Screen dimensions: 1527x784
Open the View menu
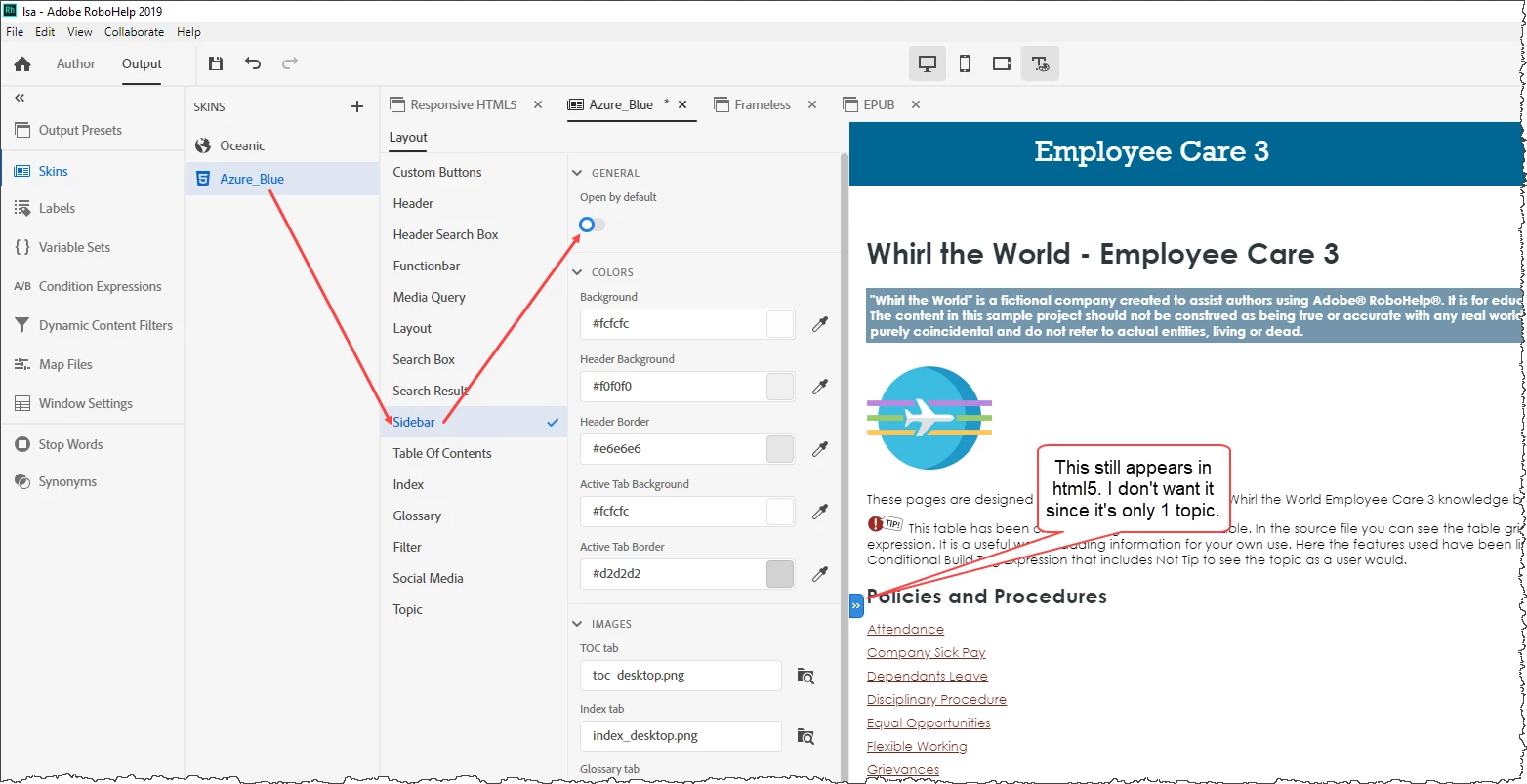pos(80,32)
